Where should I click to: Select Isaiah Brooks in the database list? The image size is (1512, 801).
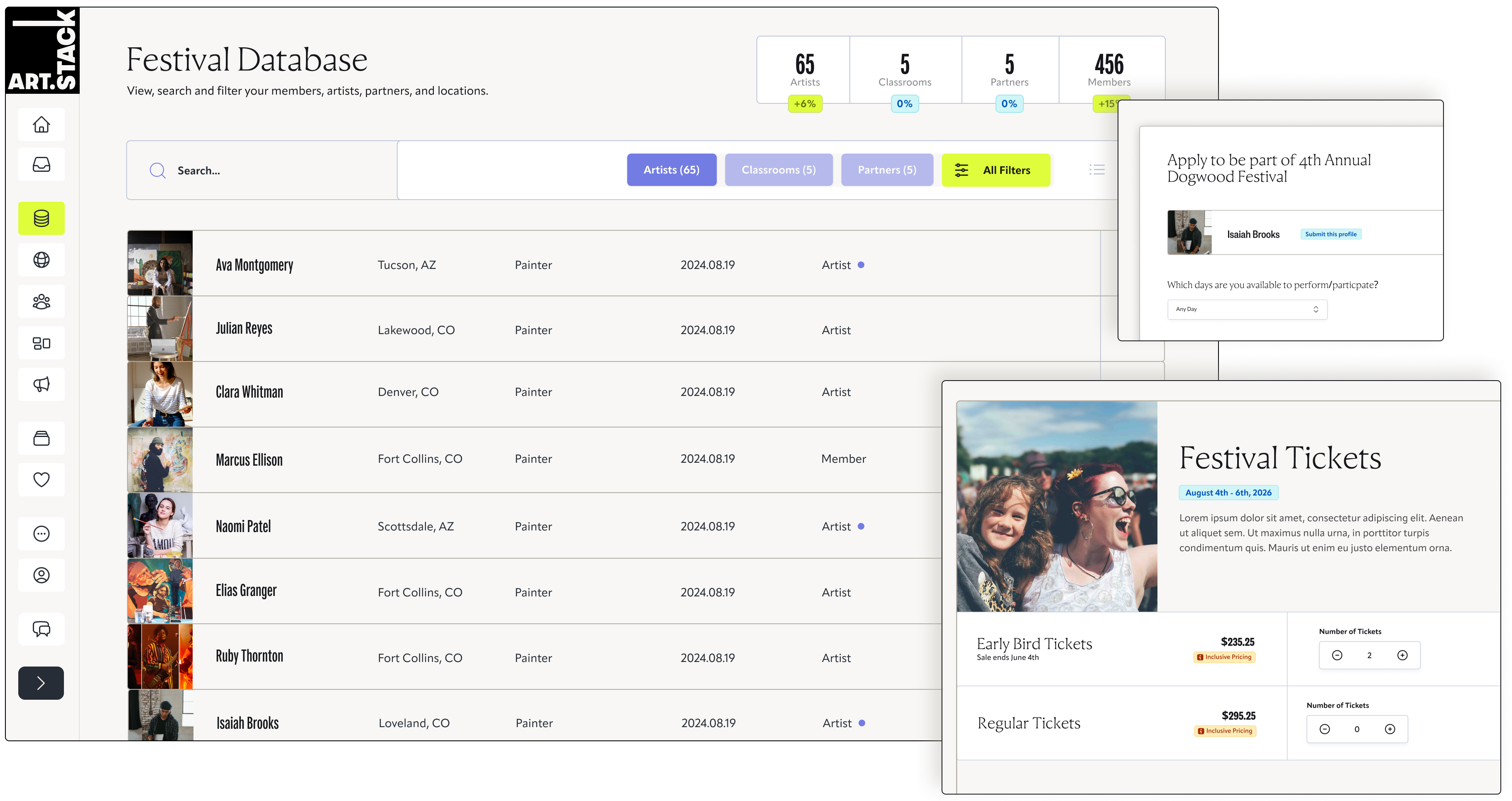(x=248, y=723)
